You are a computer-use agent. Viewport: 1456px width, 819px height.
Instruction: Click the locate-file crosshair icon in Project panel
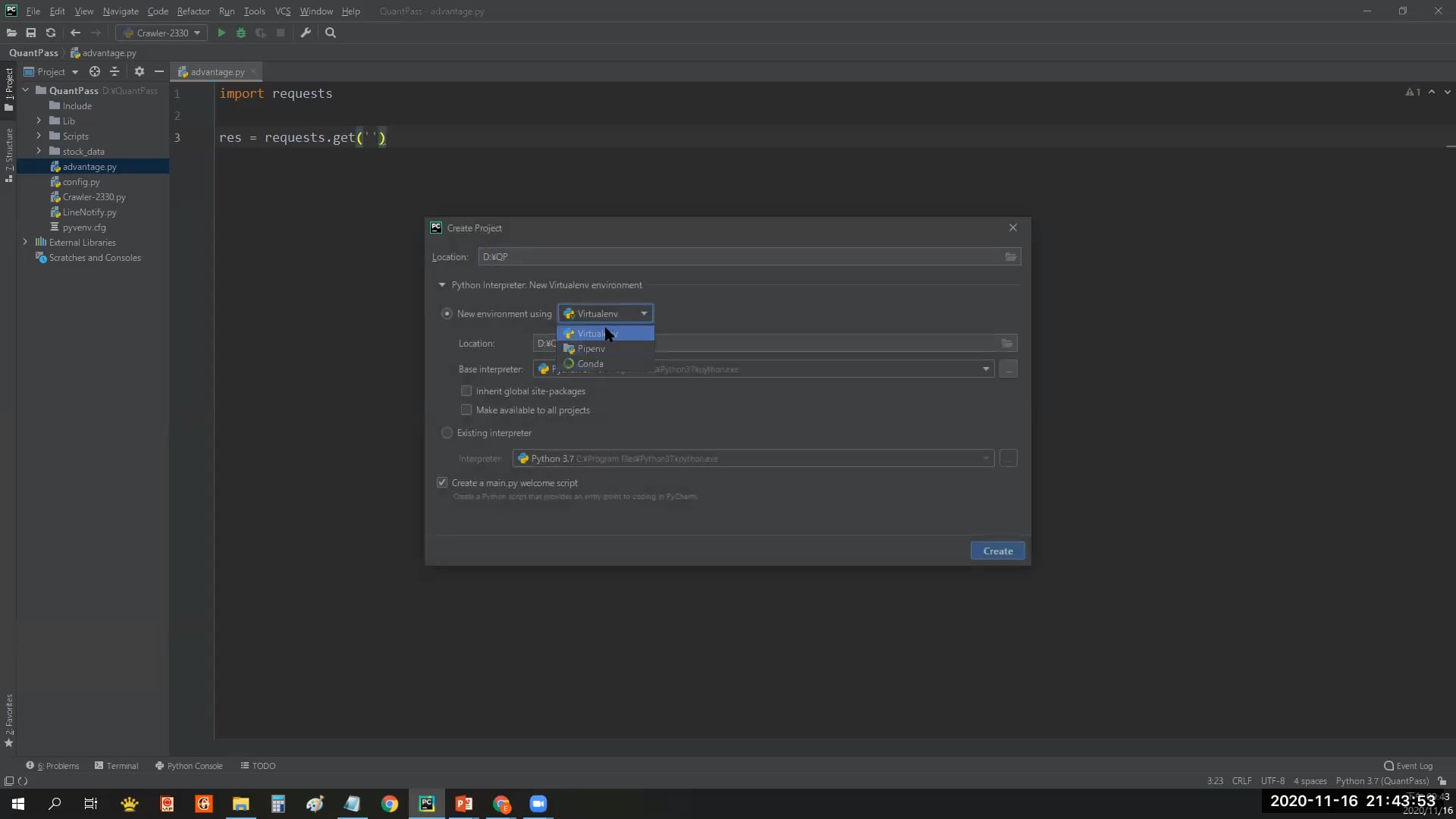(x=95, y=71)
